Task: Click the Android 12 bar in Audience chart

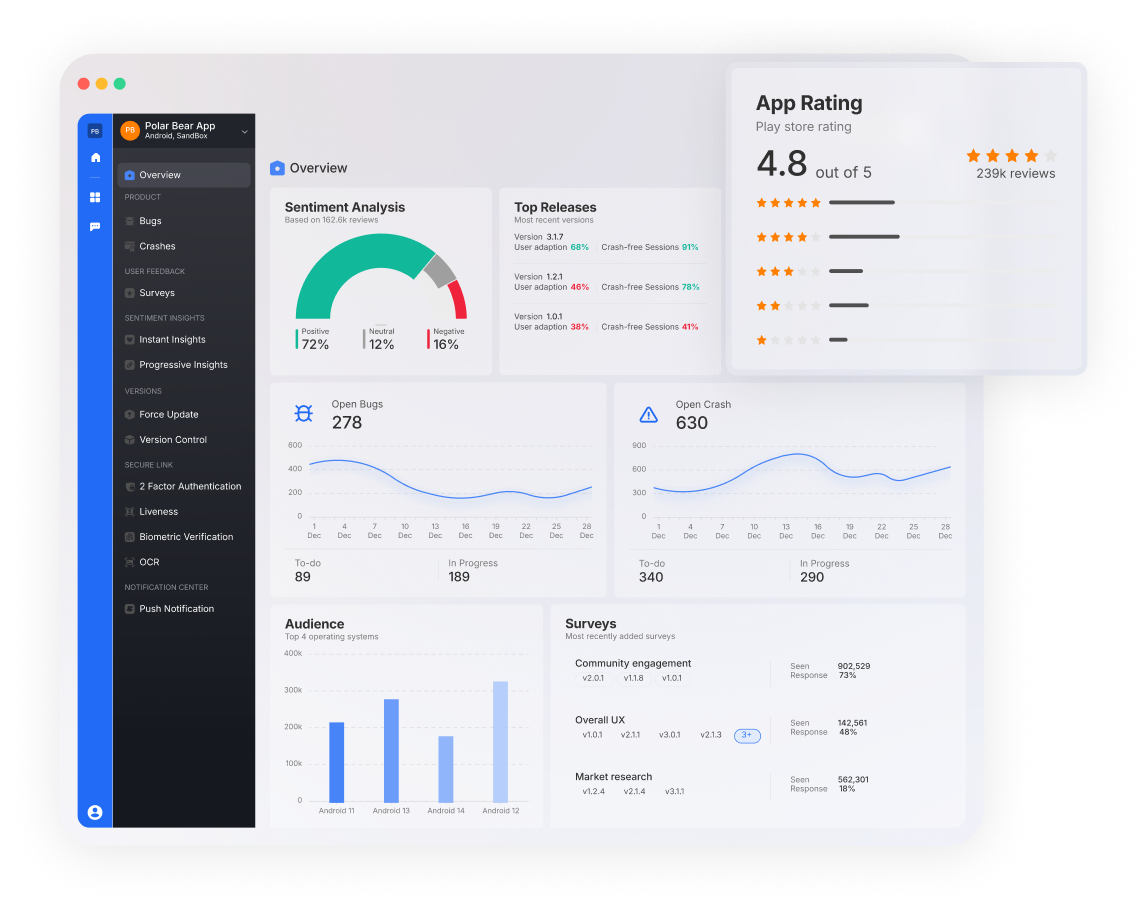Action: (x=500, y=740)
